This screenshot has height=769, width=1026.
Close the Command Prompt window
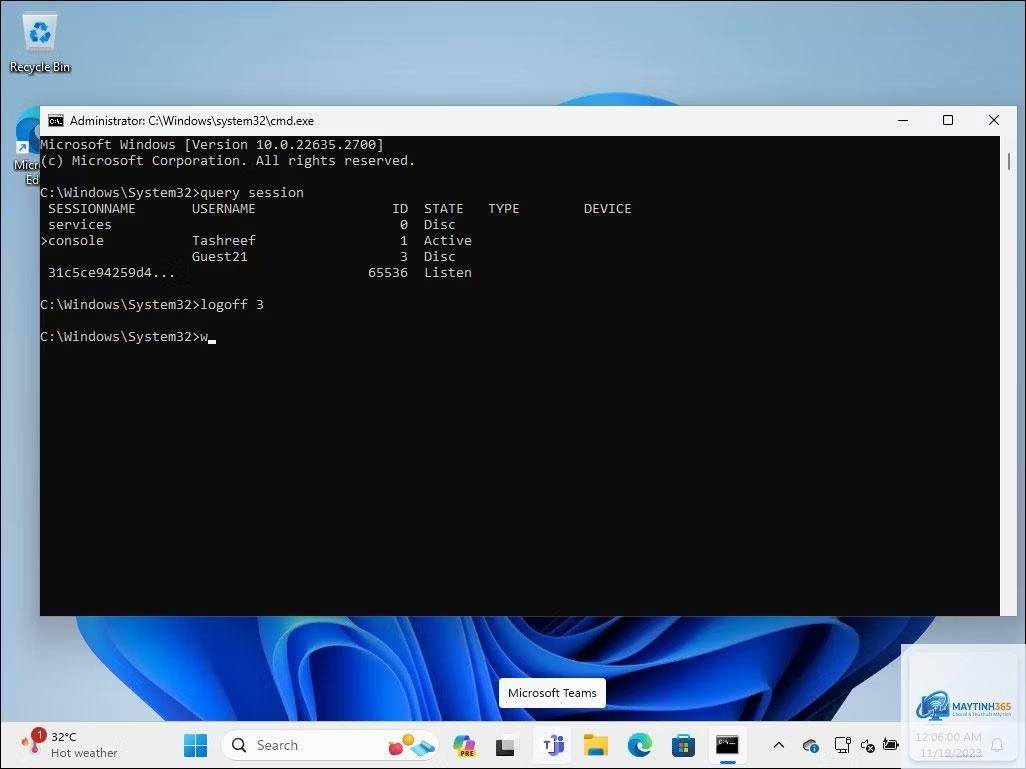[x=993, y=120]
